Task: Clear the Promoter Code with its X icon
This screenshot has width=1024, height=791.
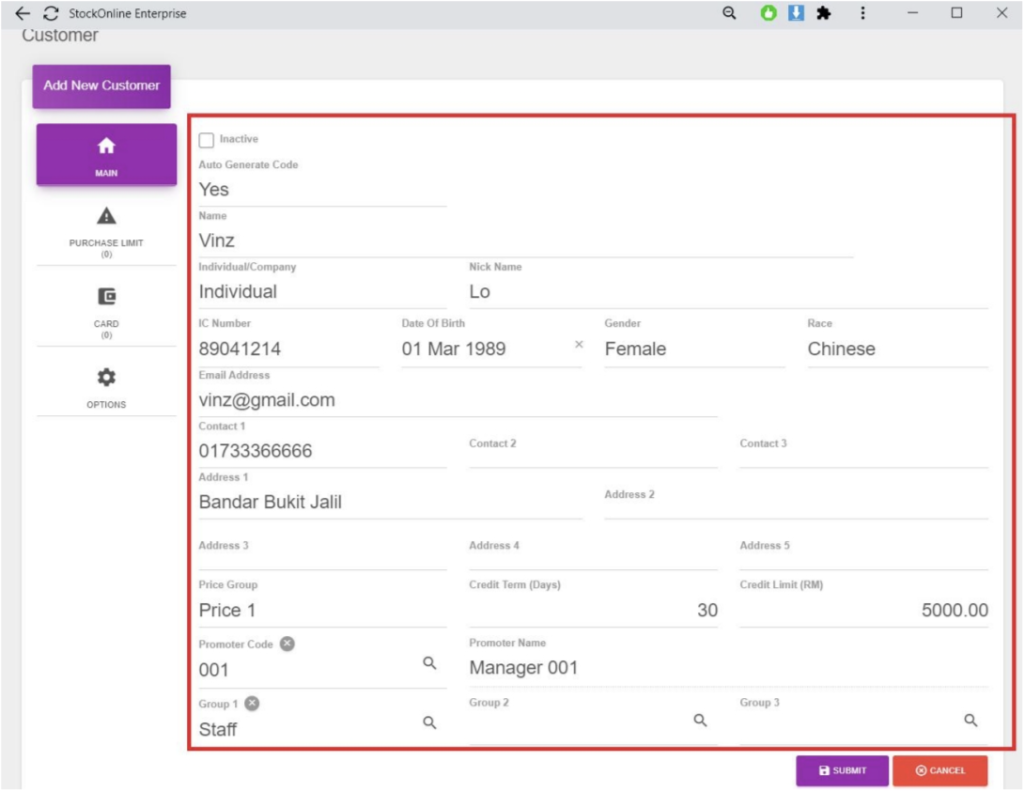Action: 287,644
